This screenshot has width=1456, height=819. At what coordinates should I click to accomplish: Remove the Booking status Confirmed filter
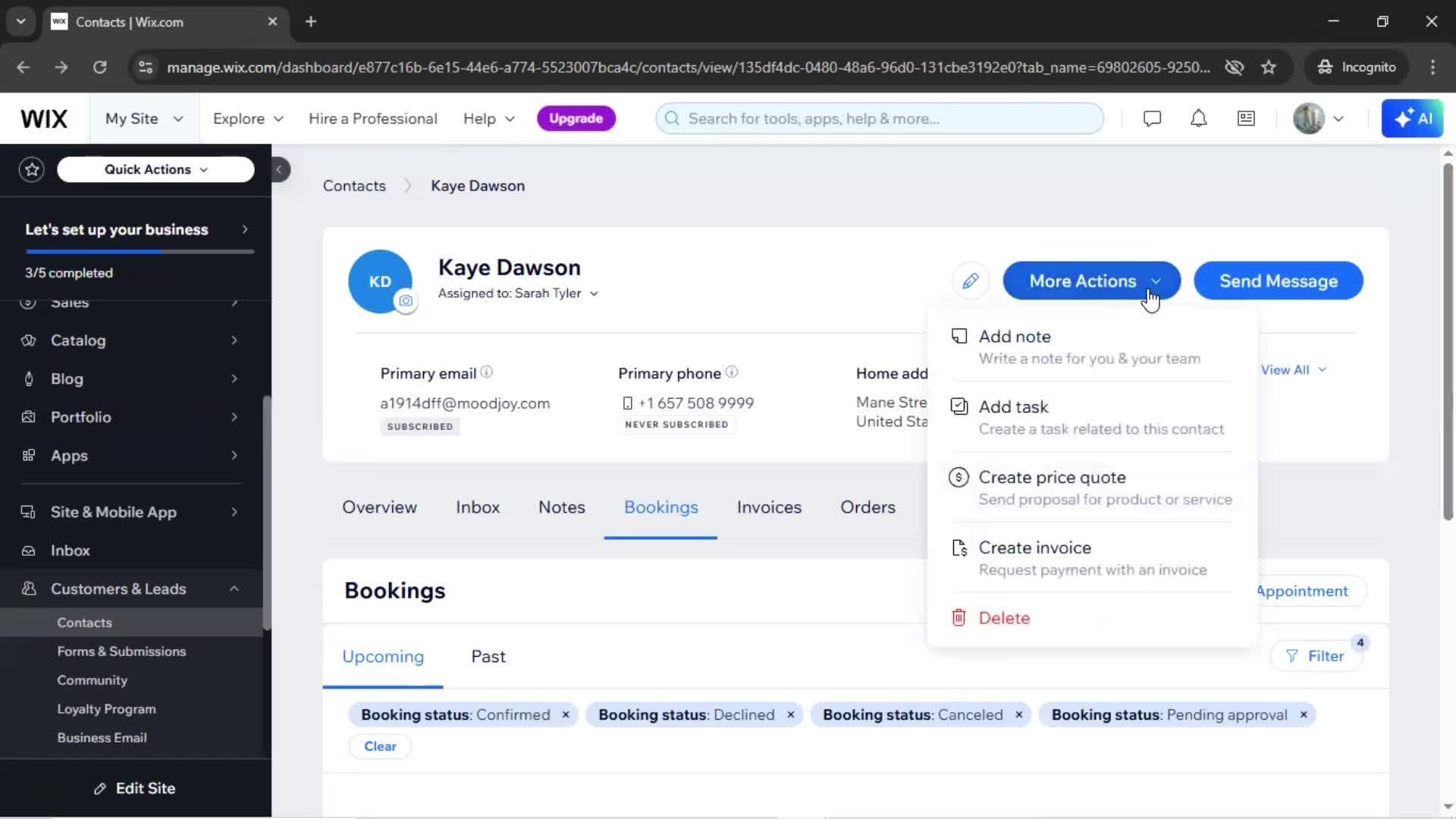point(566,715)
